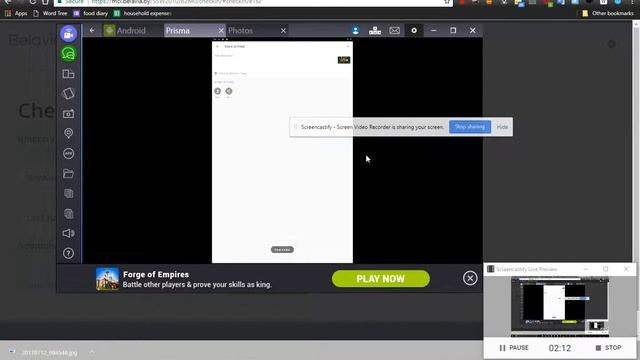The width and height of the screenshot is (640, 360).
Task: Click the Stop sharing button
Action: 470,127
